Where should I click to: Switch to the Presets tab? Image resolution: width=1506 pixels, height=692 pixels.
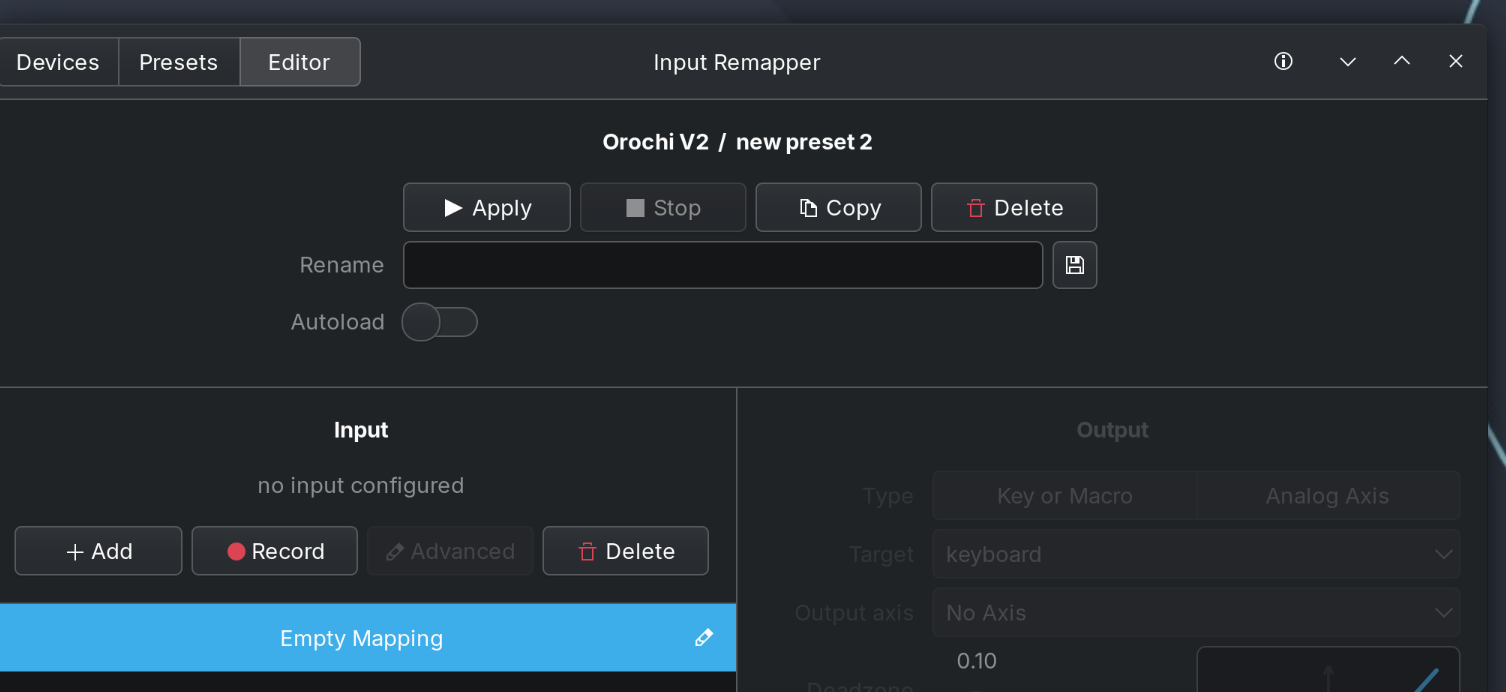(179, 62)
